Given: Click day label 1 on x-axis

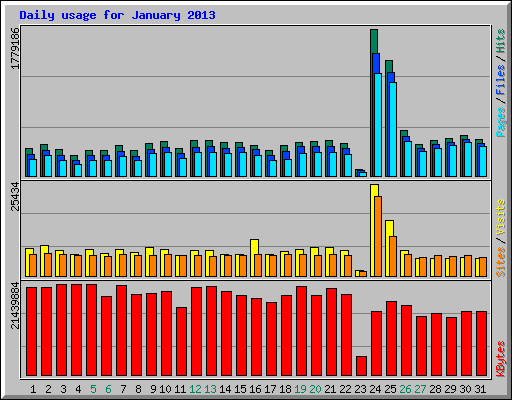Looking at the screenshot, I should (33, 389).
